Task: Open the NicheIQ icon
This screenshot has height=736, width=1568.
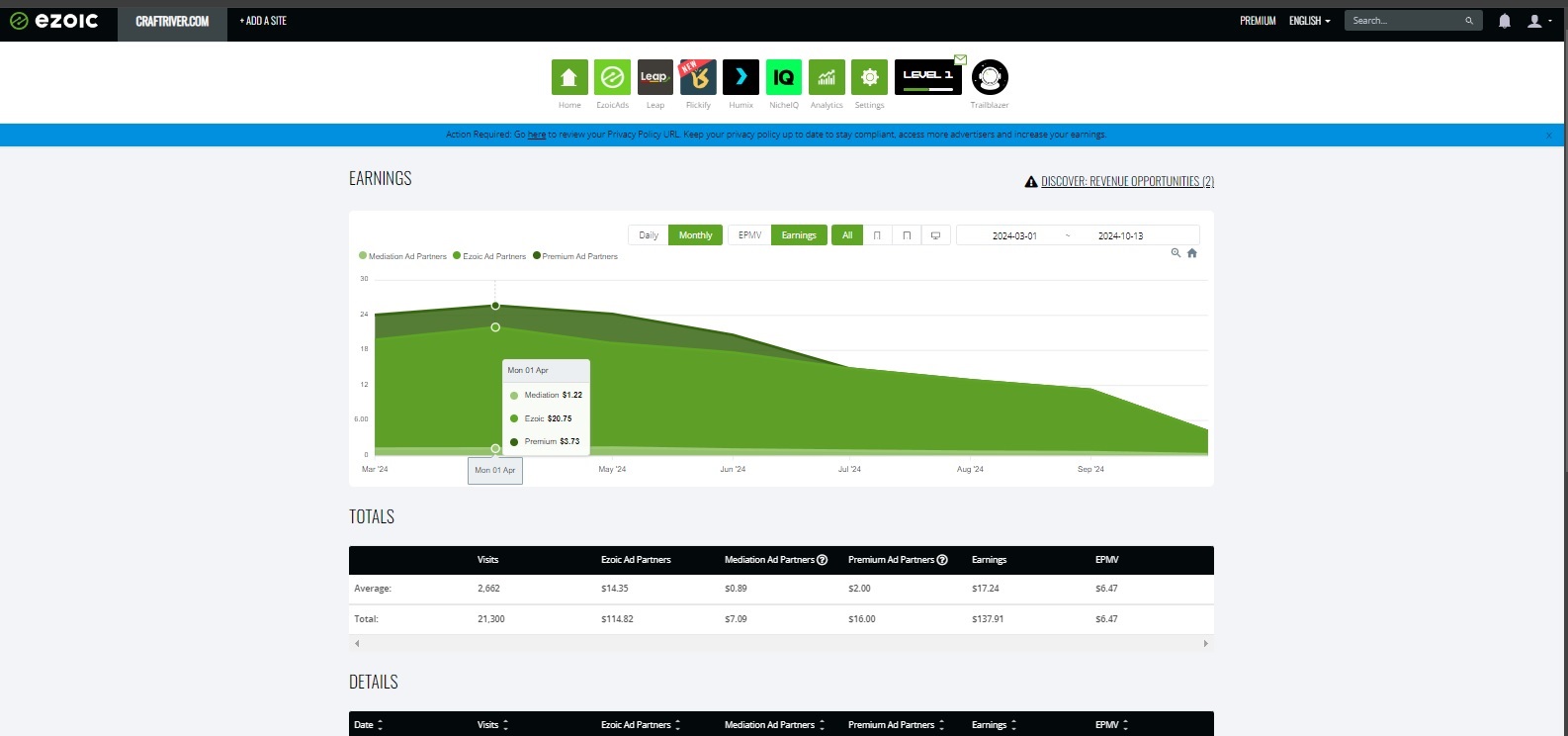Action: [x=784, y=77]
